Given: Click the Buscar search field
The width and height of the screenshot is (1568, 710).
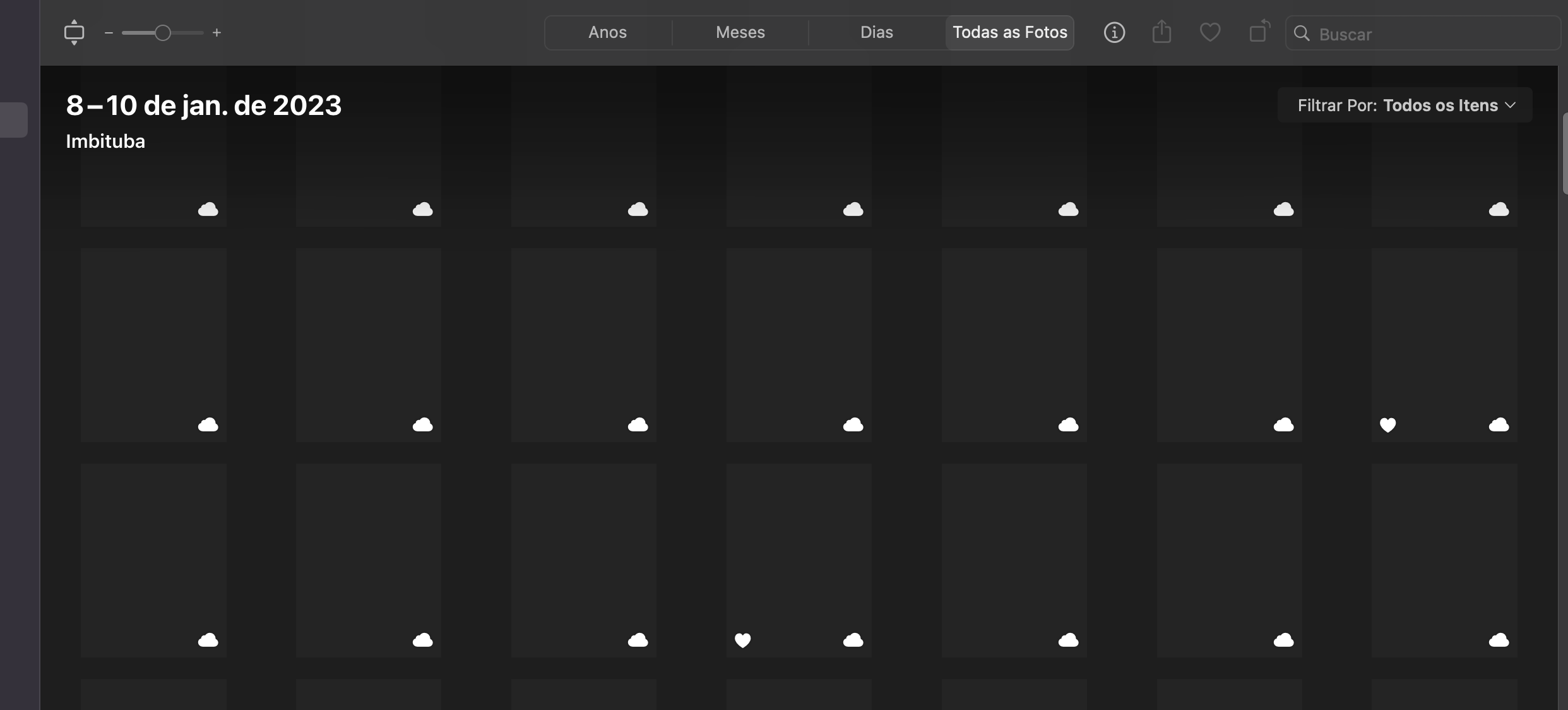Looking at the screenshot, I should coord(1433,34).
